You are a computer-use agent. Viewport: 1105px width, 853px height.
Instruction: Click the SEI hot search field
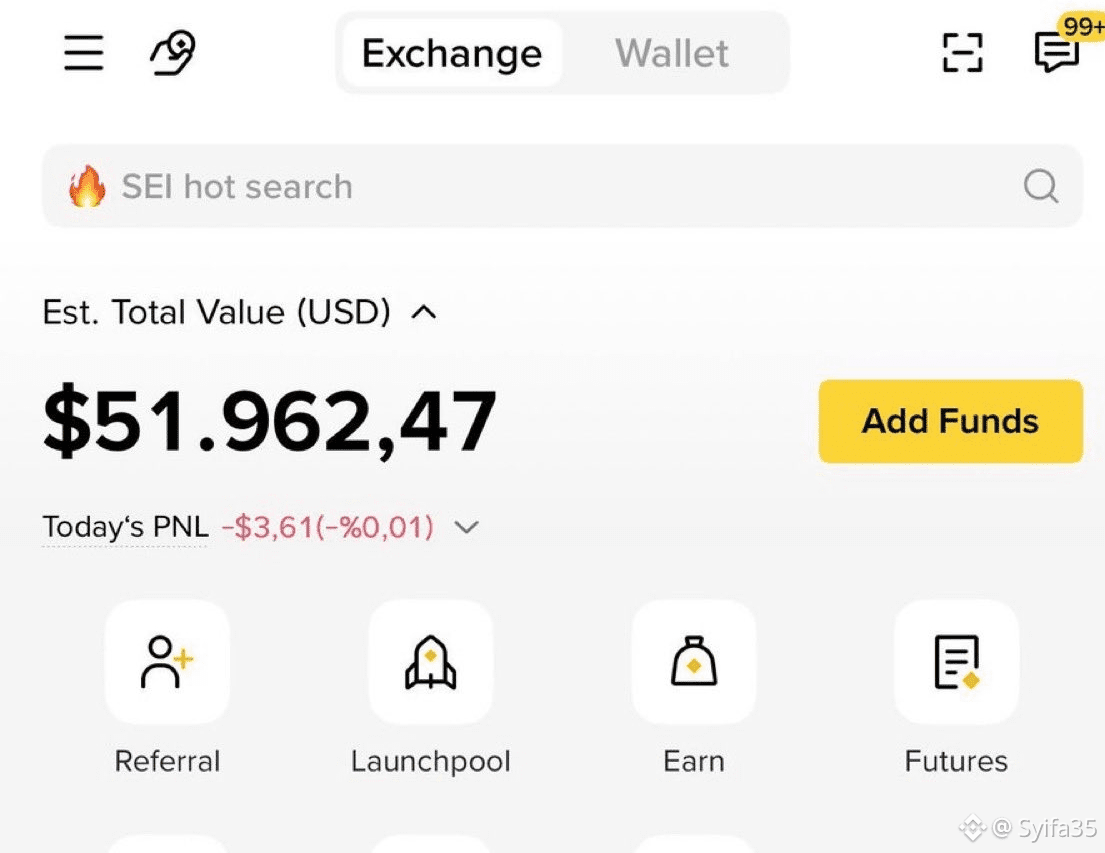click(562, 186)
